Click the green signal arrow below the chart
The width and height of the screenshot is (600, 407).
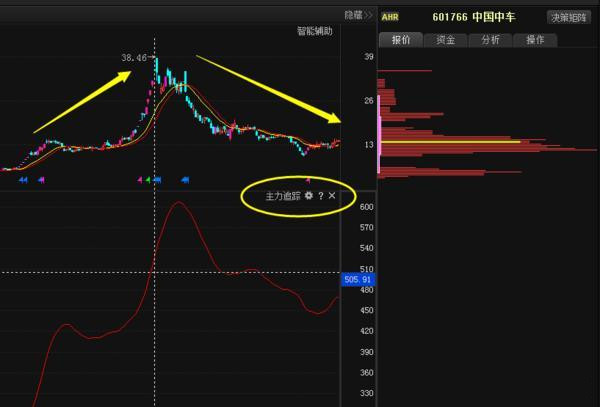pyautogui.click(x=148, y=179)
